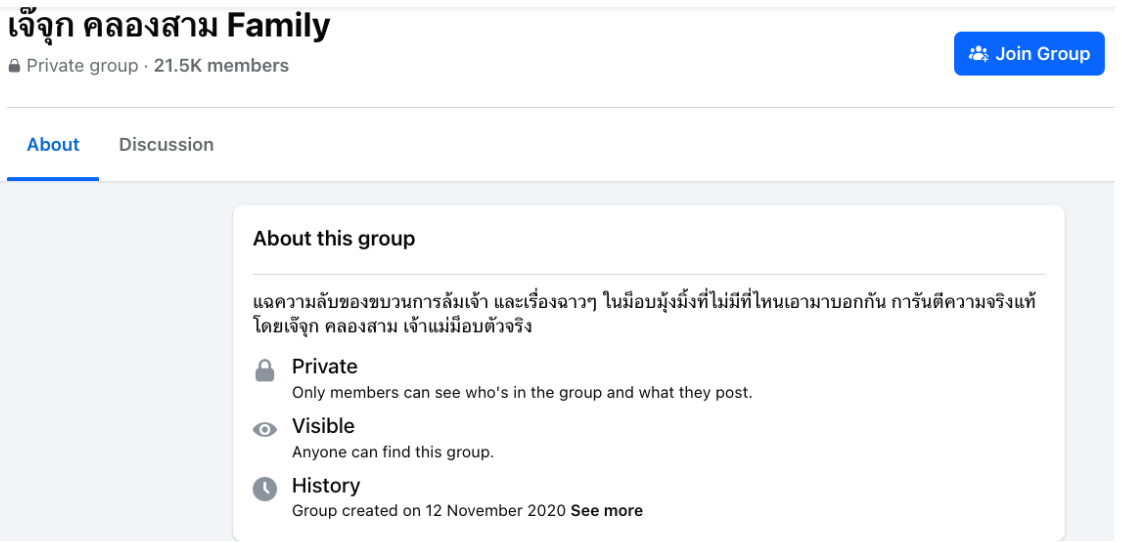
Task: Click the people icon inside Join Group button
Action: click(x=978, y=54)
